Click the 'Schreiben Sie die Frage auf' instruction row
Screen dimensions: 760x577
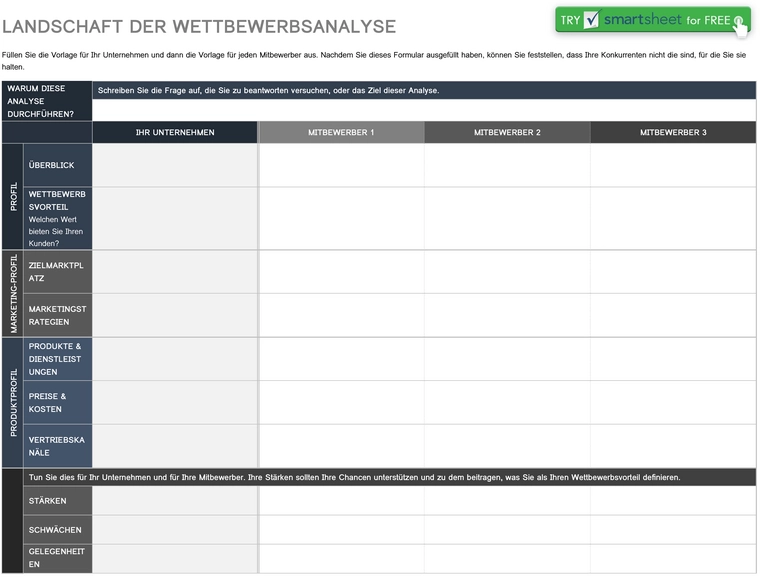coord(424,91)
